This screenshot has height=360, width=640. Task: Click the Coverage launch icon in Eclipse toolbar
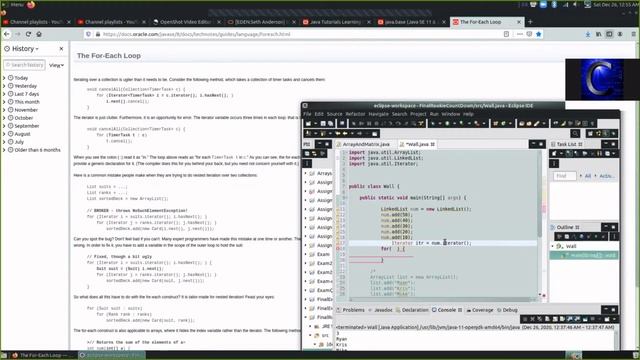[461, 123]
